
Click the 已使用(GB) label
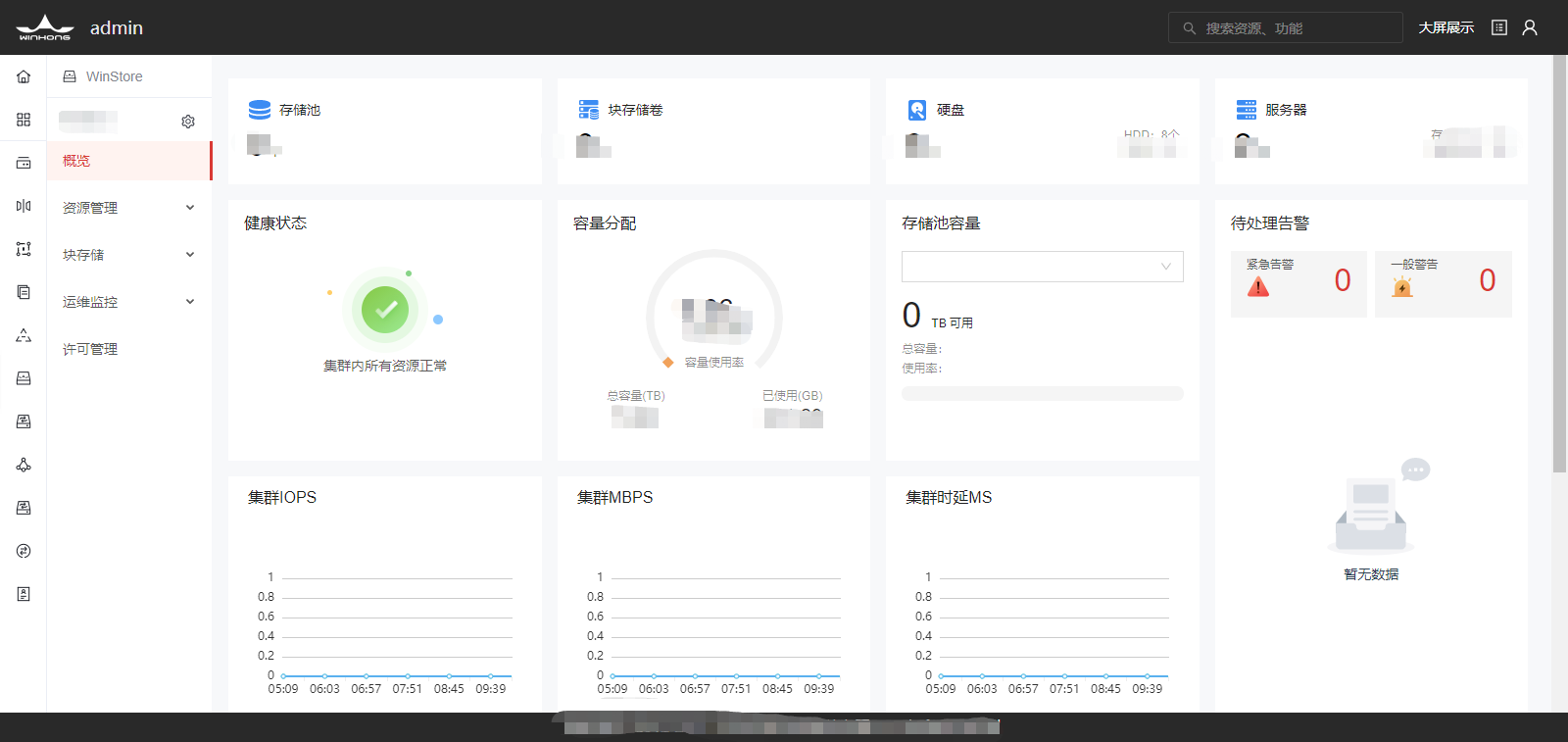(x=793, y=396)
